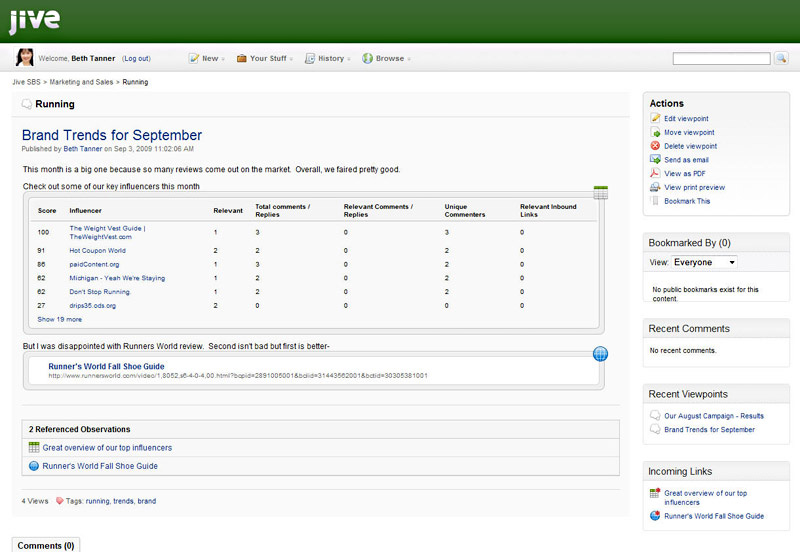Click Delete viewpoint action
The image size is (800, 552).
(x=690, y=146)
